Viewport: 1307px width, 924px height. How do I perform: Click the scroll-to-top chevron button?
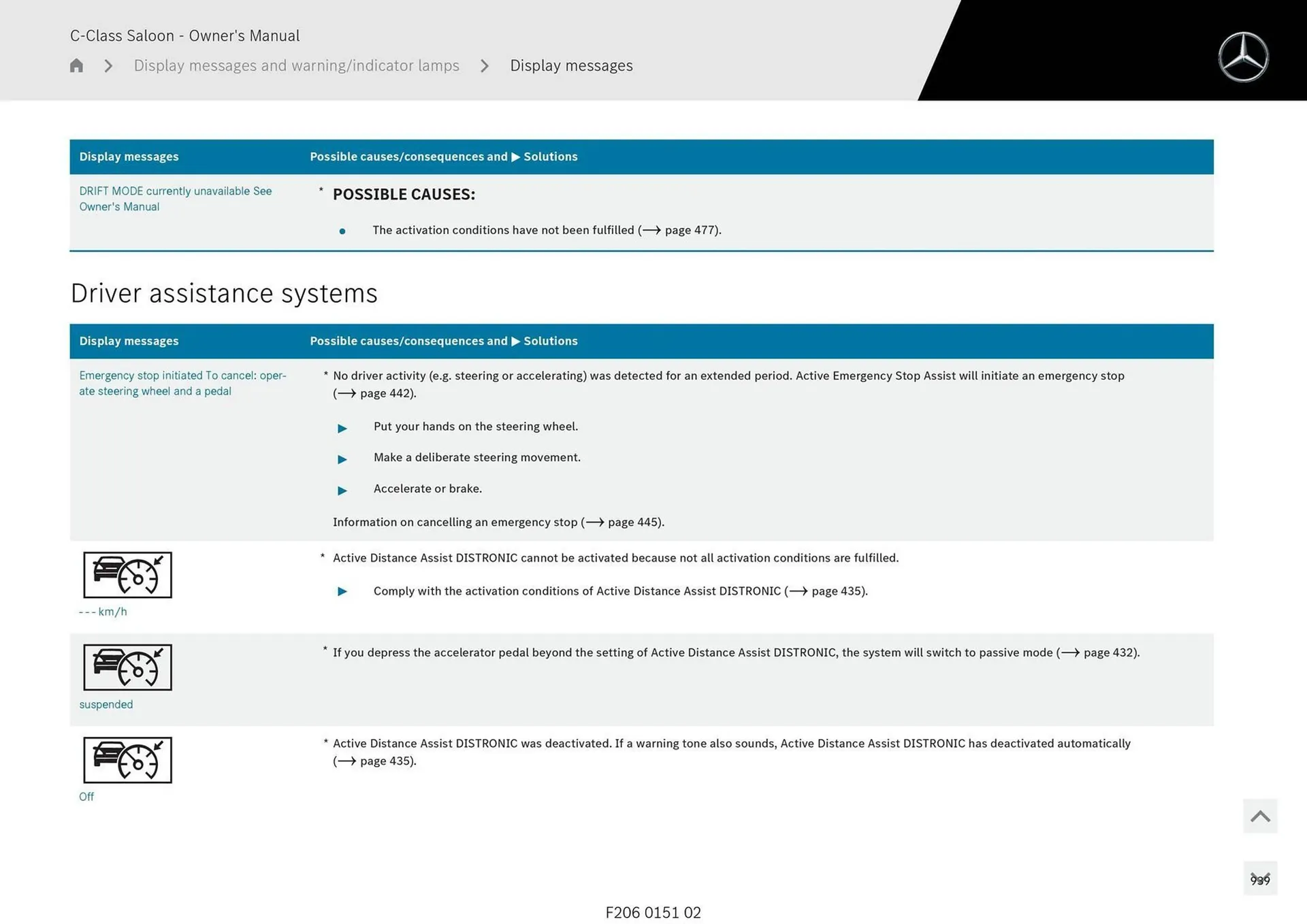pos(1259,816)
